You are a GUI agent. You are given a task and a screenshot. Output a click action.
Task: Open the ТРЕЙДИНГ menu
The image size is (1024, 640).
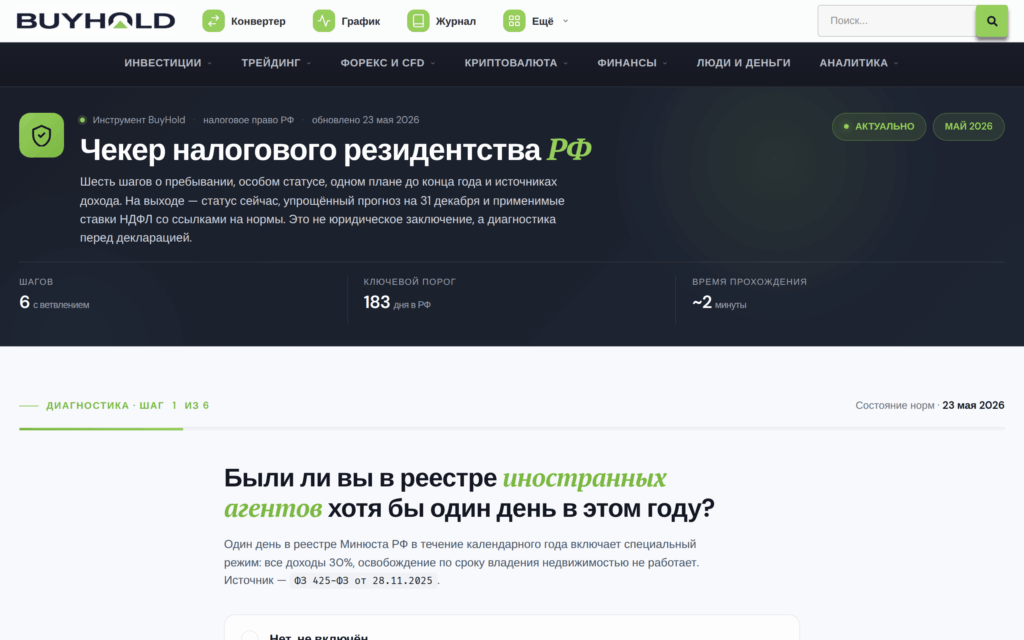click(x=270, y=63)
